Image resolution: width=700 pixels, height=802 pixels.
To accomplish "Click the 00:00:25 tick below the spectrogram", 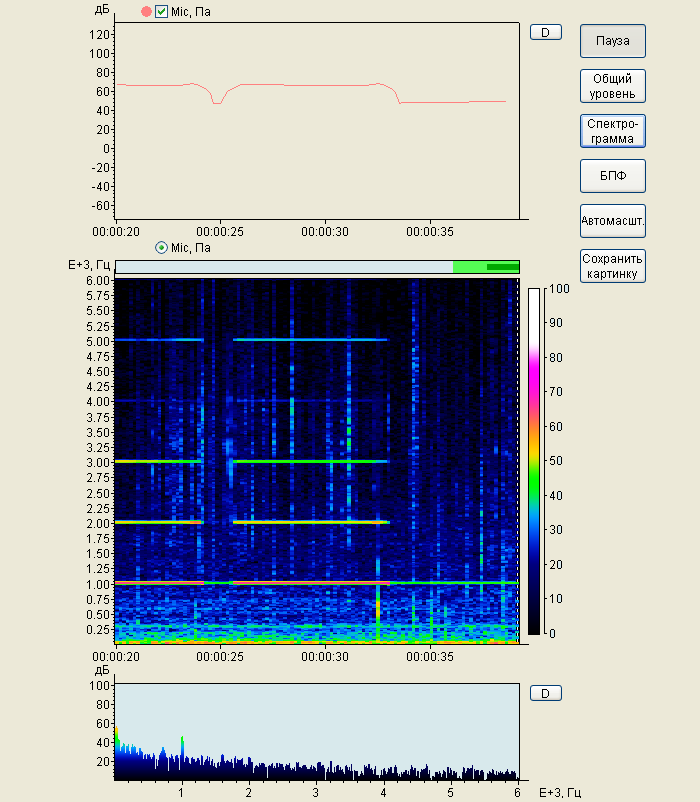I will point(221,657).
